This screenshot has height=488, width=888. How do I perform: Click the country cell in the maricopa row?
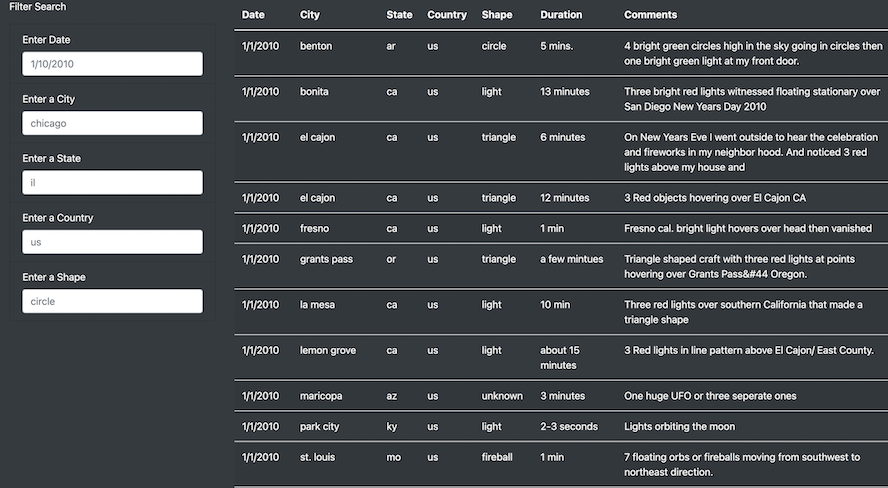433,396
